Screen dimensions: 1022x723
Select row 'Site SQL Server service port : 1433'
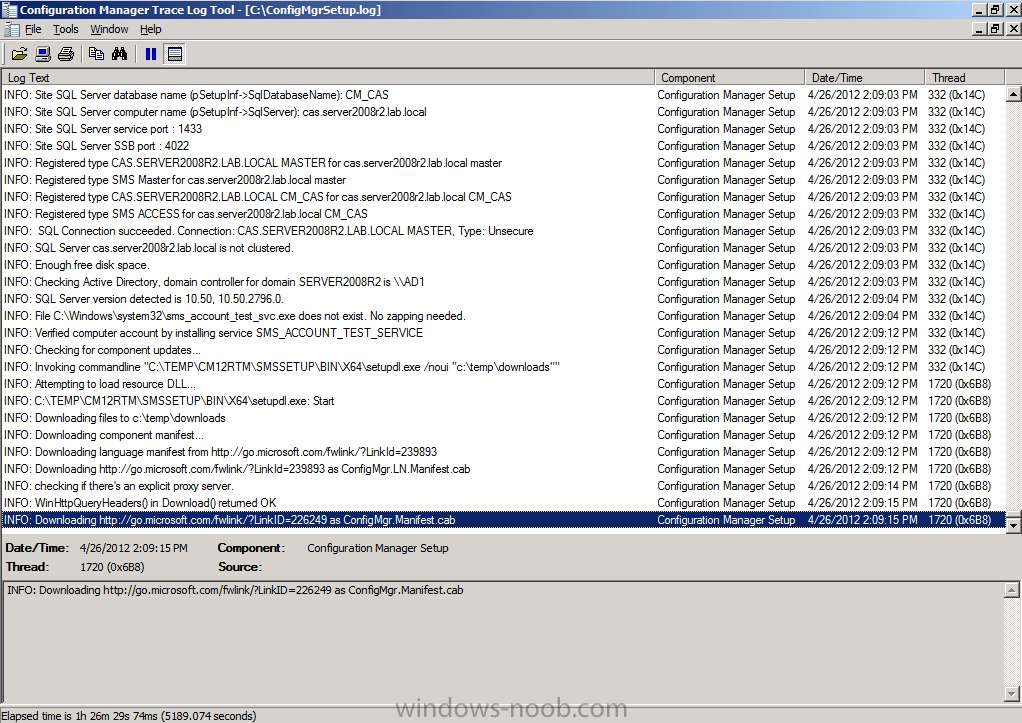[x=503, y=129]
